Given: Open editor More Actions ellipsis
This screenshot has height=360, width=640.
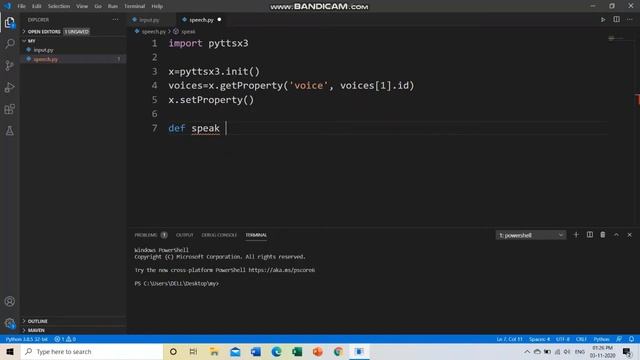Looking at the screenshot, I should [x=629, y=20].
